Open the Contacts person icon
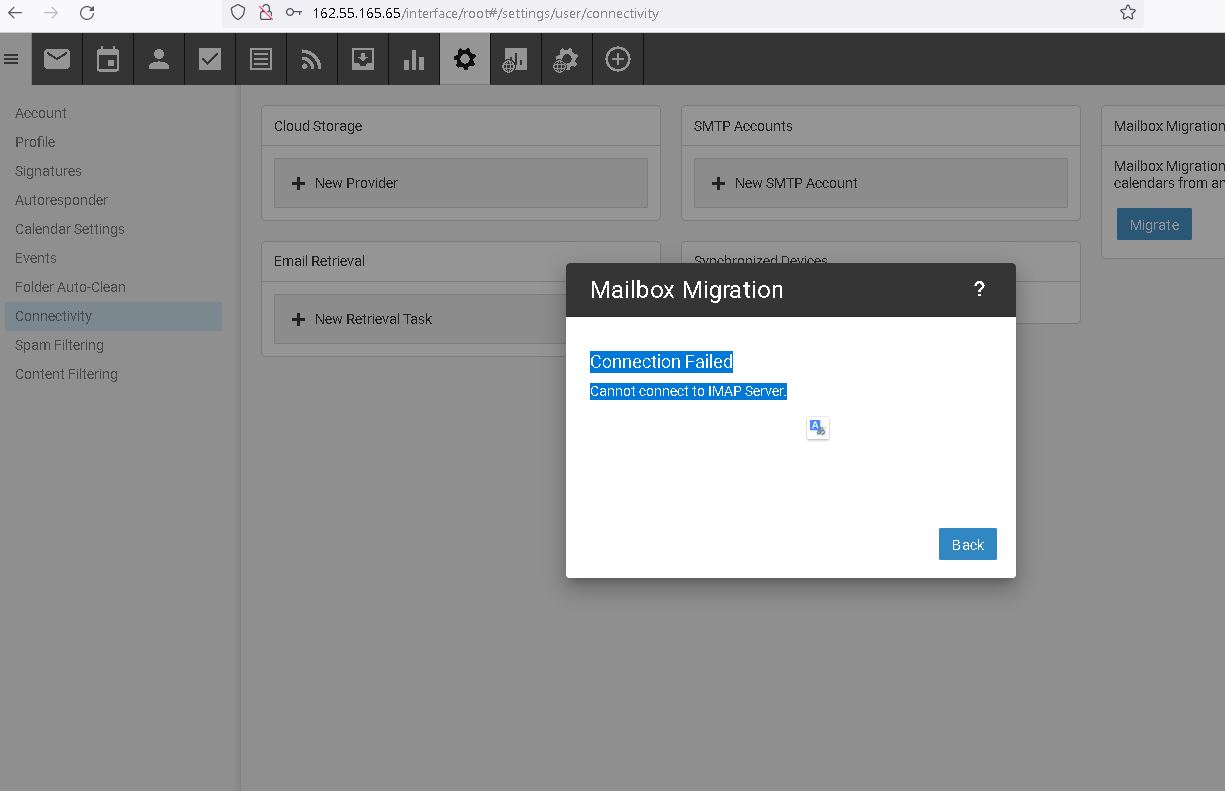Screen dimensions: 1225x791 coord(159,59)
